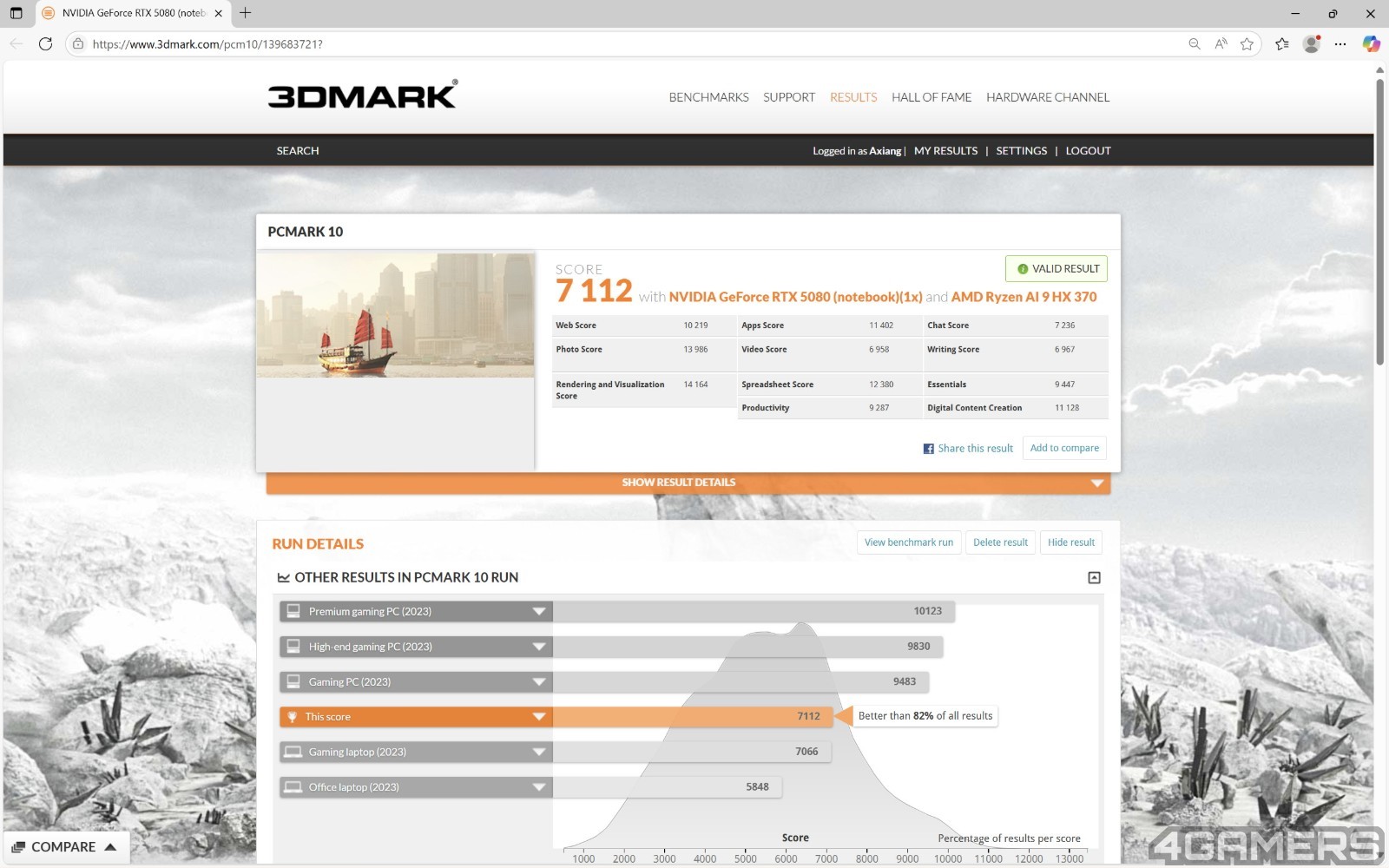Screen dimensions: 1389x868
Task: Click the Digital Content Creation row
Action: click(x=1016, y=408)
